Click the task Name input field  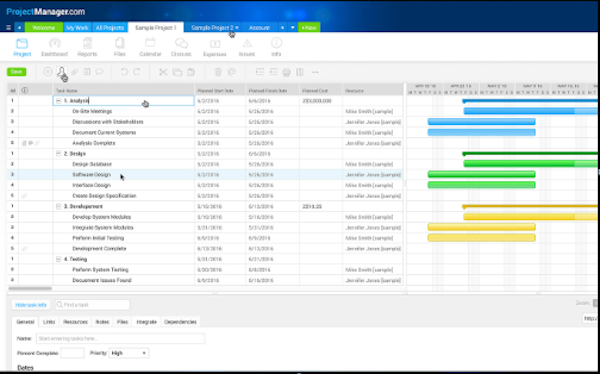click(121, 338)
